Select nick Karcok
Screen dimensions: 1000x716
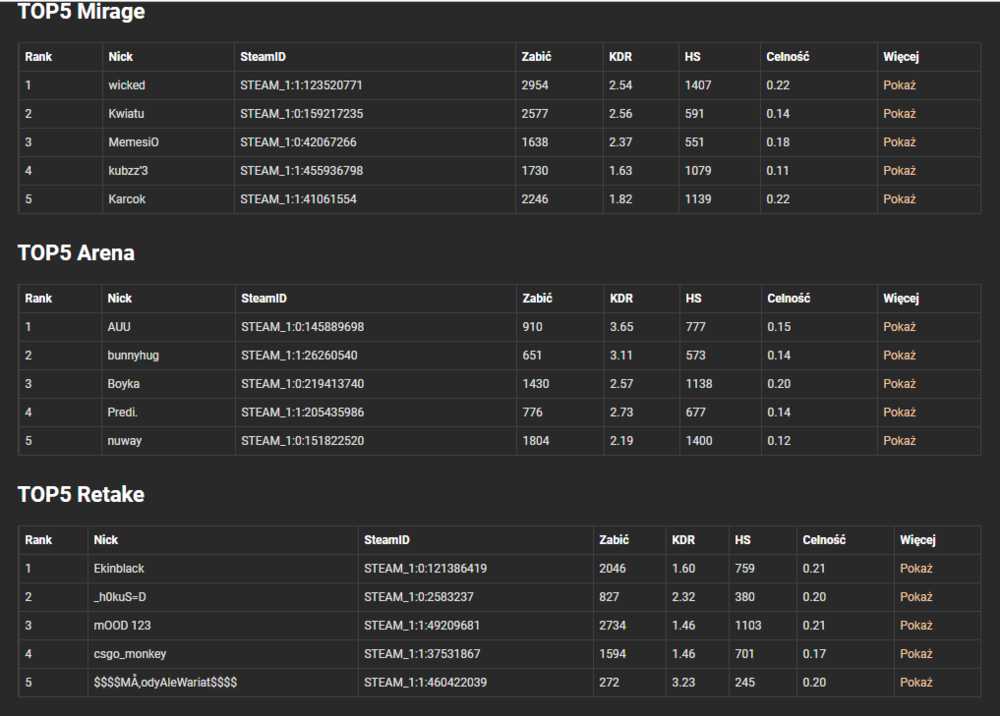pos(126,200)
